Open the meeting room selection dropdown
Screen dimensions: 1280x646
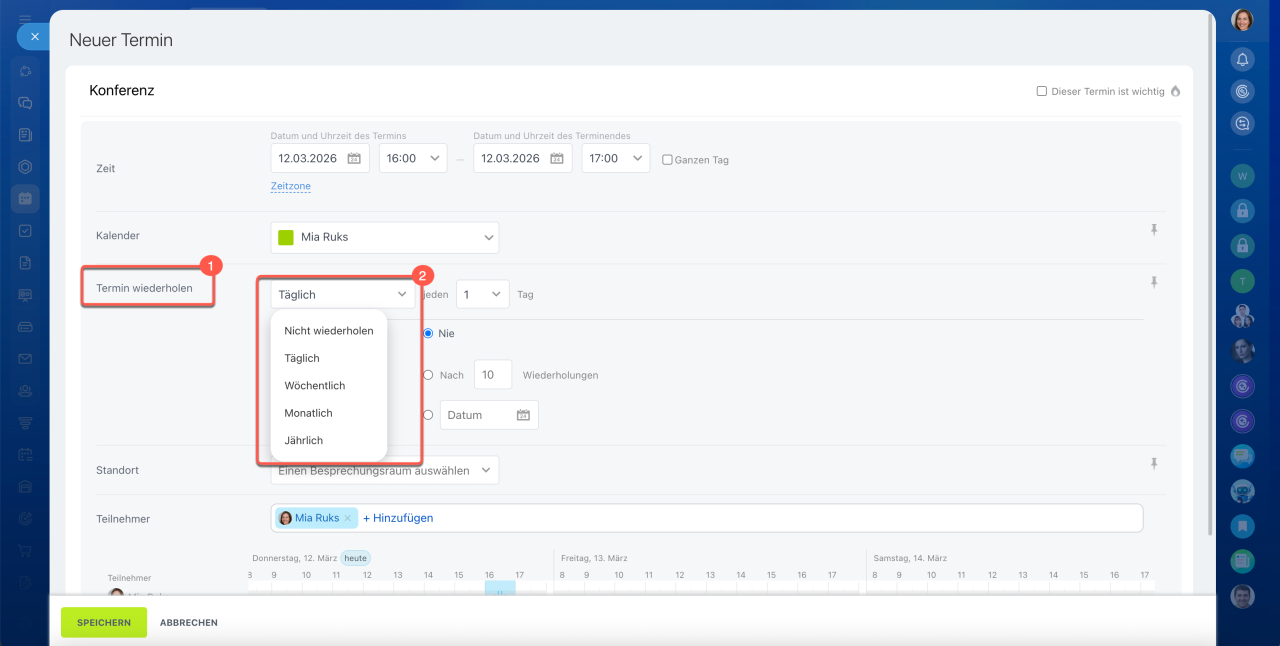[x=486, y=470]
